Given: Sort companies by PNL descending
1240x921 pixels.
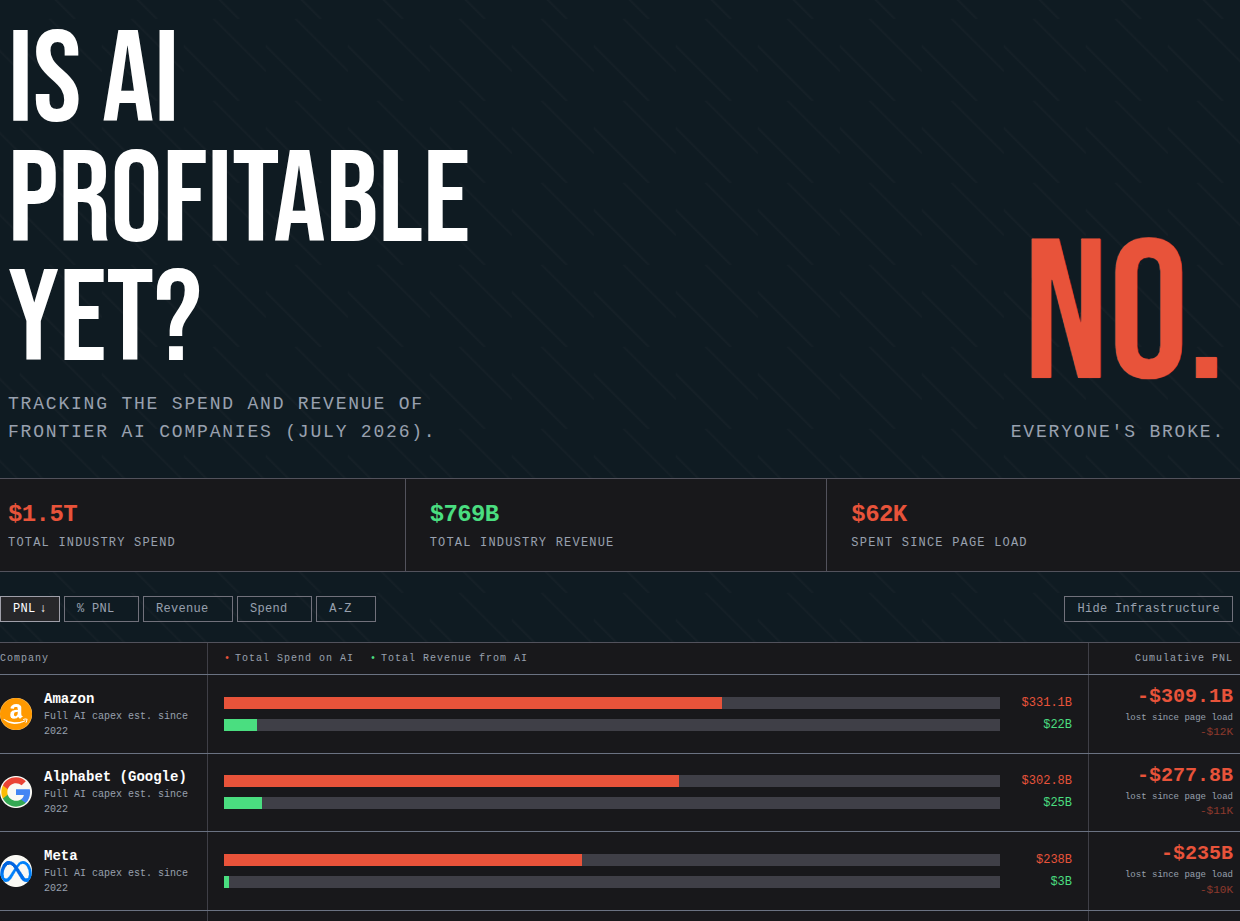Looking at the screenshot, I should tap(30, 609).
